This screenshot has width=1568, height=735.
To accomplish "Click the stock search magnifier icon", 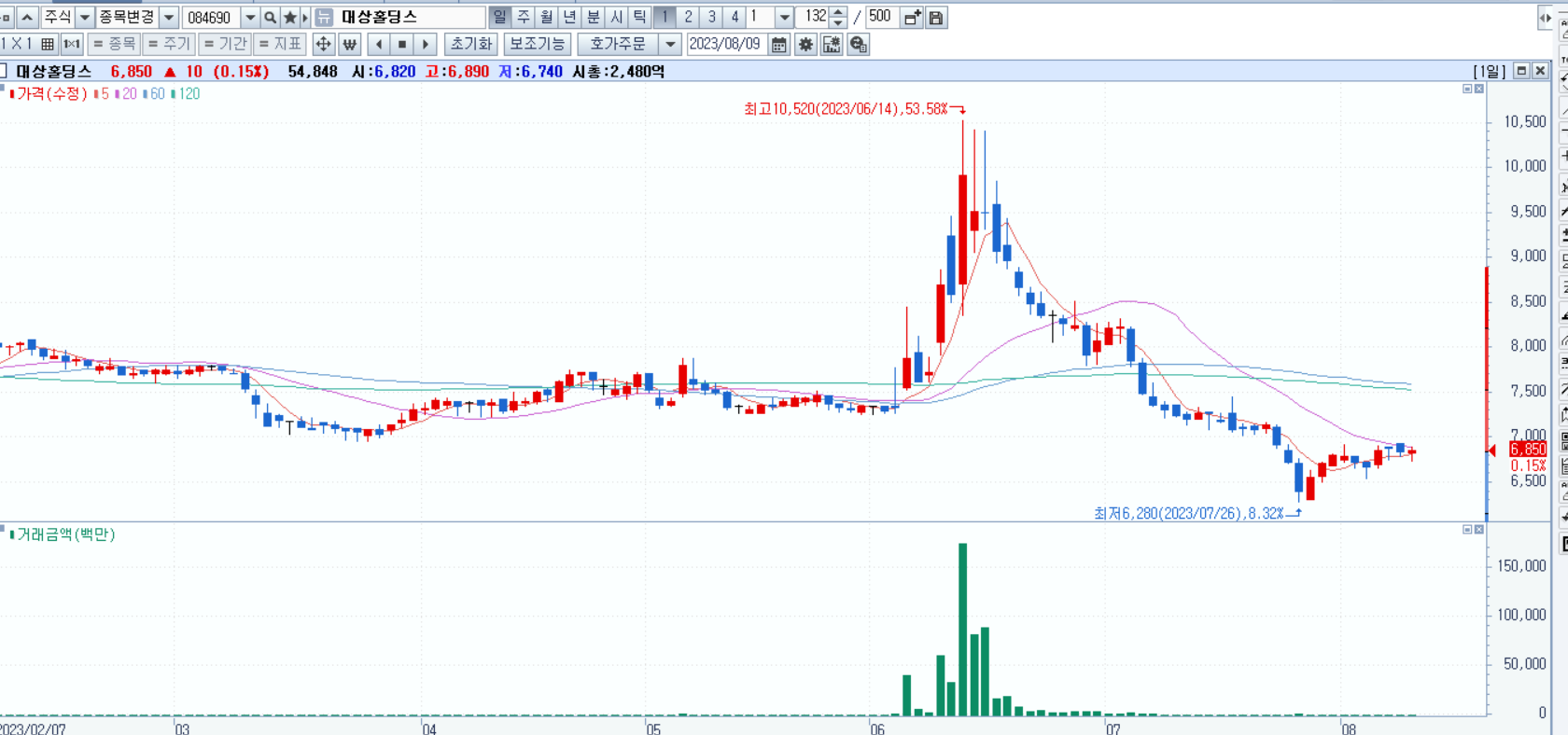I will pos(270,17).
